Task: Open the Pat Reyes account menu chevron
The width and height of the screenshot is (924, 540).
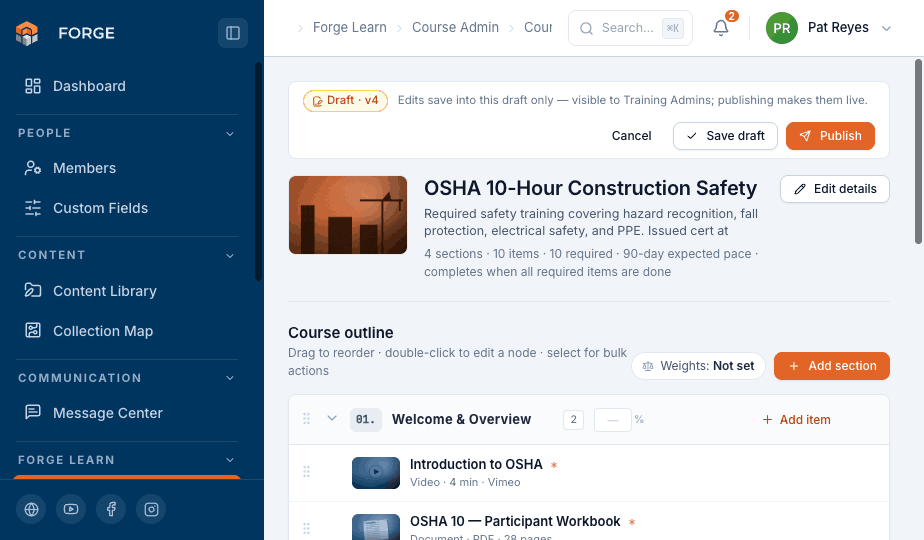Action: (886, 28)
